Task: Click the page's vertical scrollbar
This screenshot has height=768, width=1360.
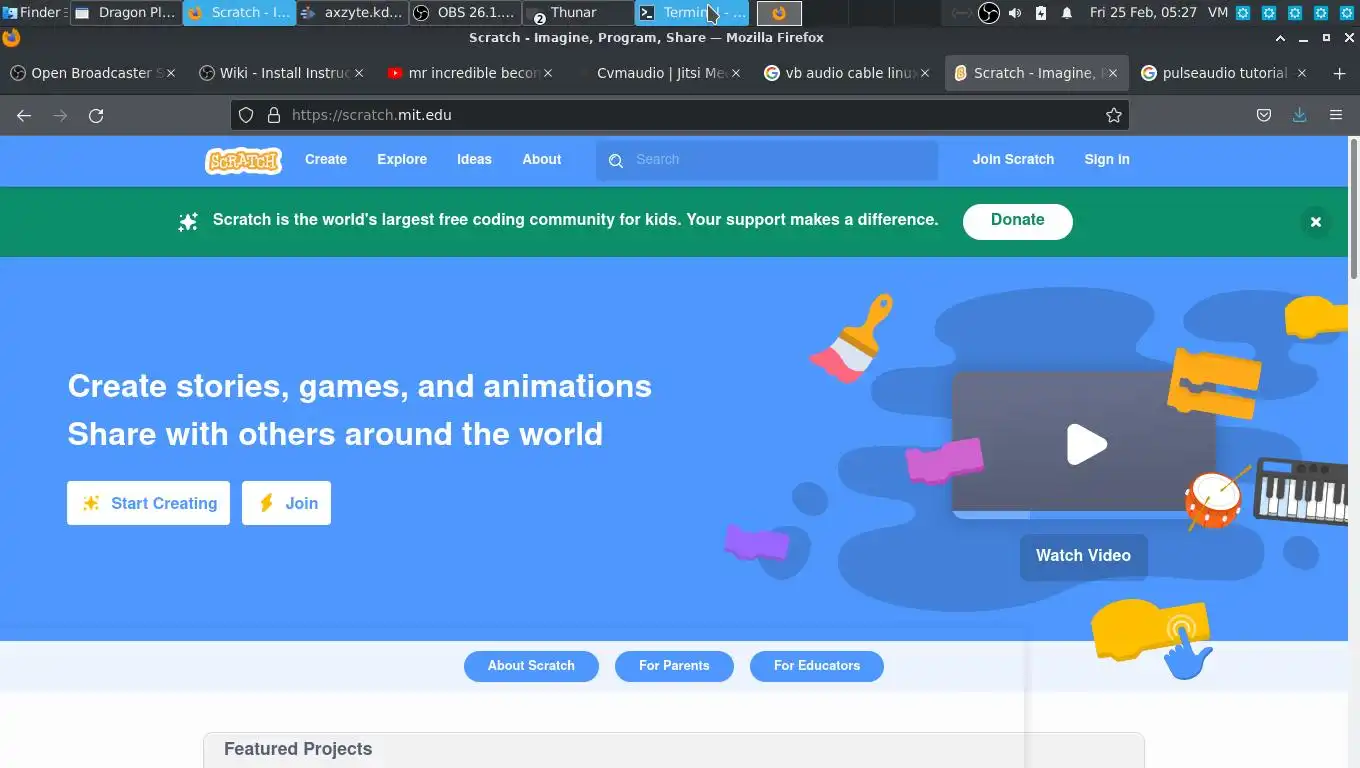Action: pyautogui.click(x=1354, y=210)
